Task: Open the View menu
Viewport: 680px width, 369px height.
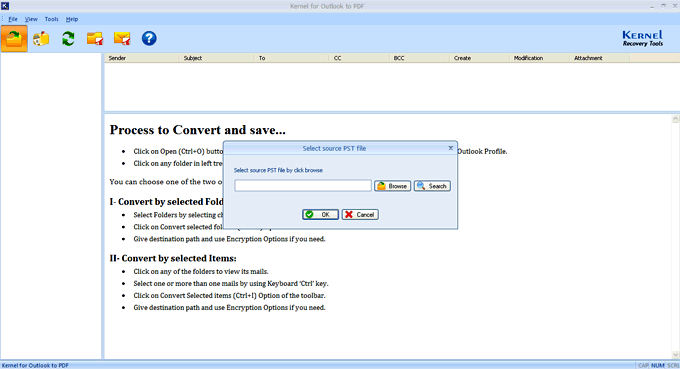Action: click(x=31, y=19)
